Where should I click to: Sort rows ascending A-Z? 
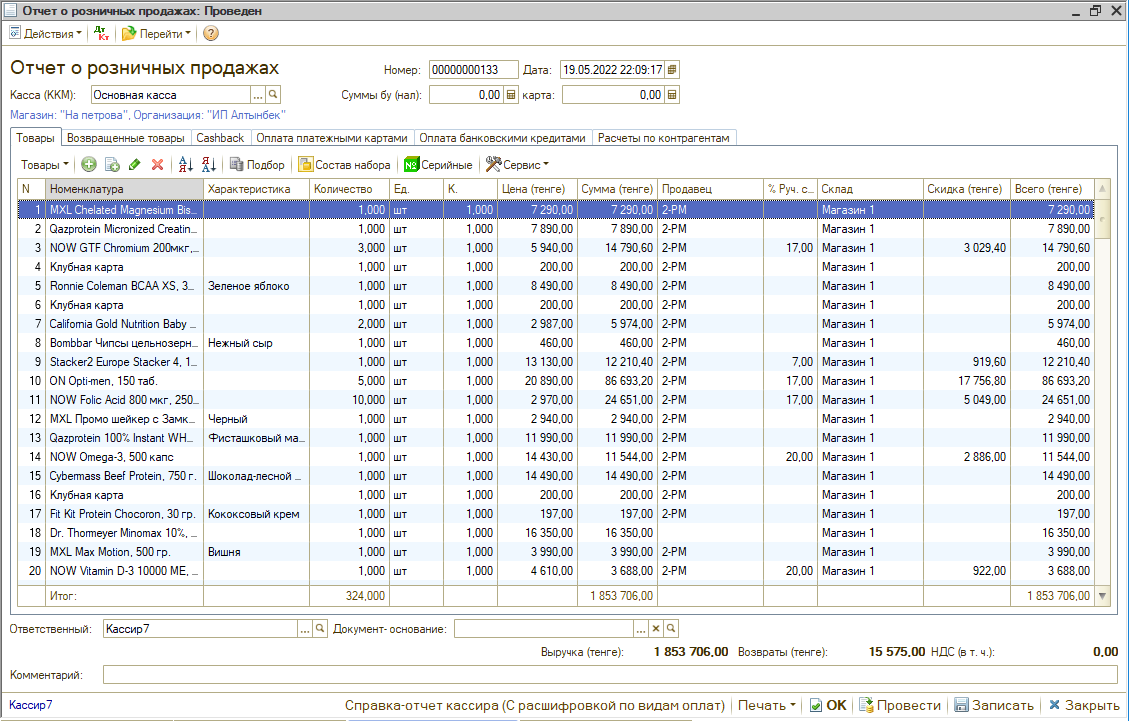tap(184, 165)
